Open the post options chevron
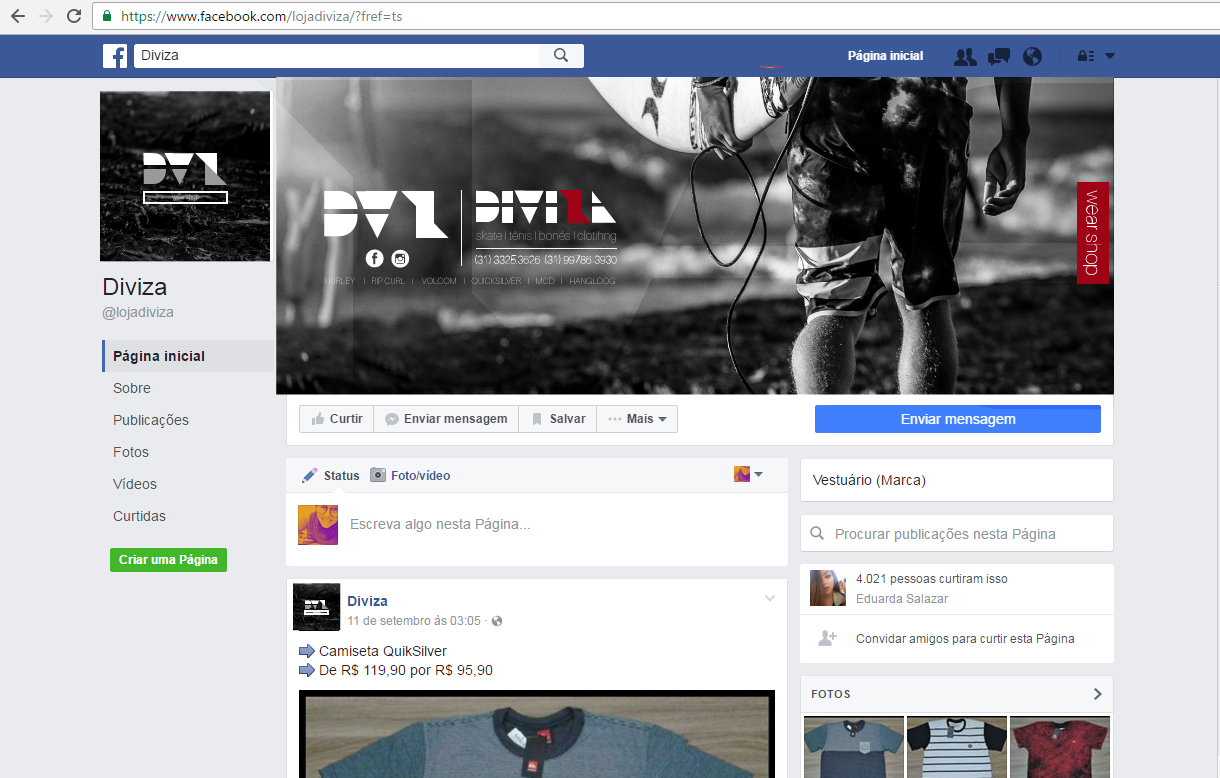Viewport: 1220px width, 778px height. (770, 599)
